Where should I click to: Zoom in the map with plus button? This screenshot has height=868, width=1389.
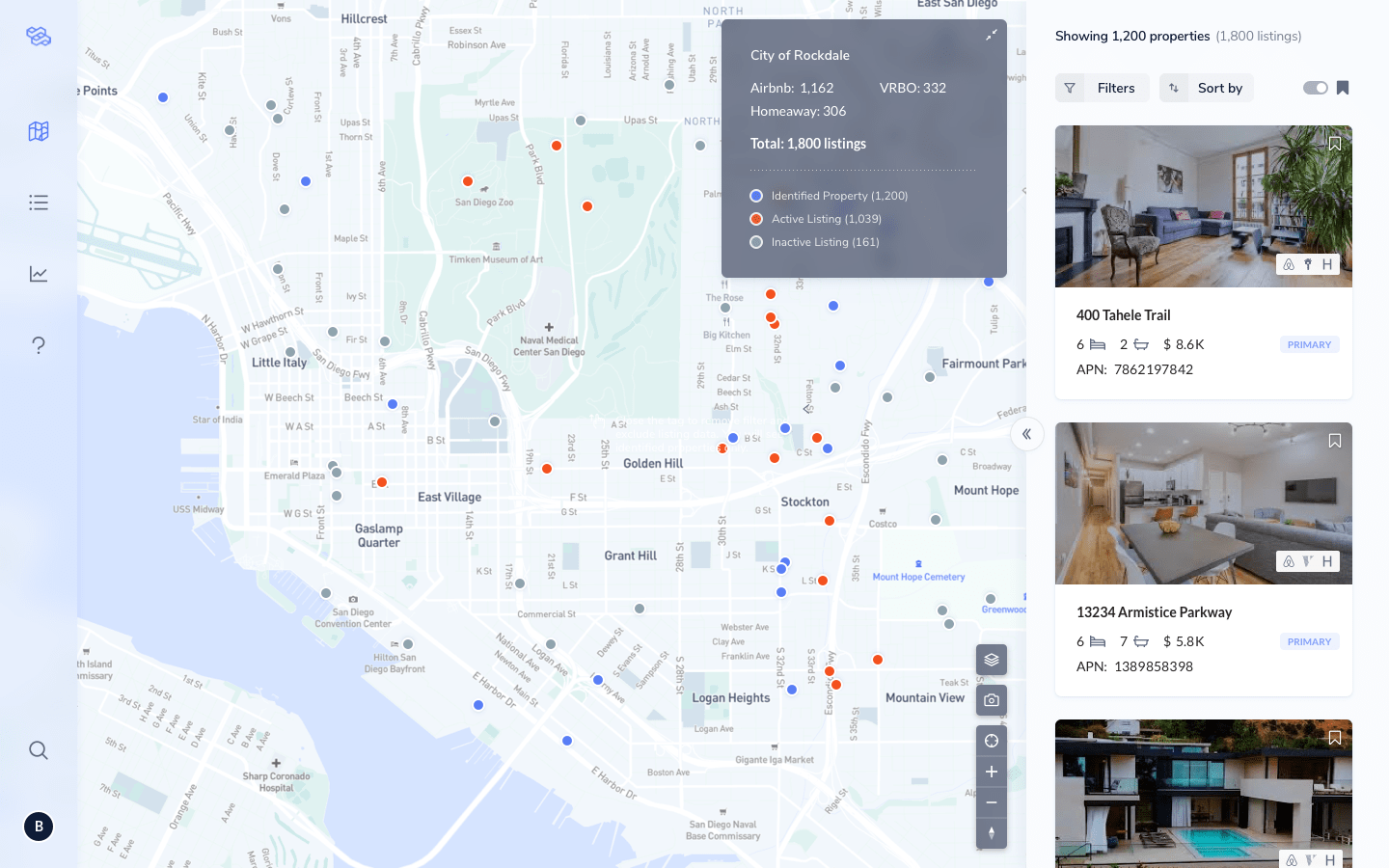(x=992, y=772)
